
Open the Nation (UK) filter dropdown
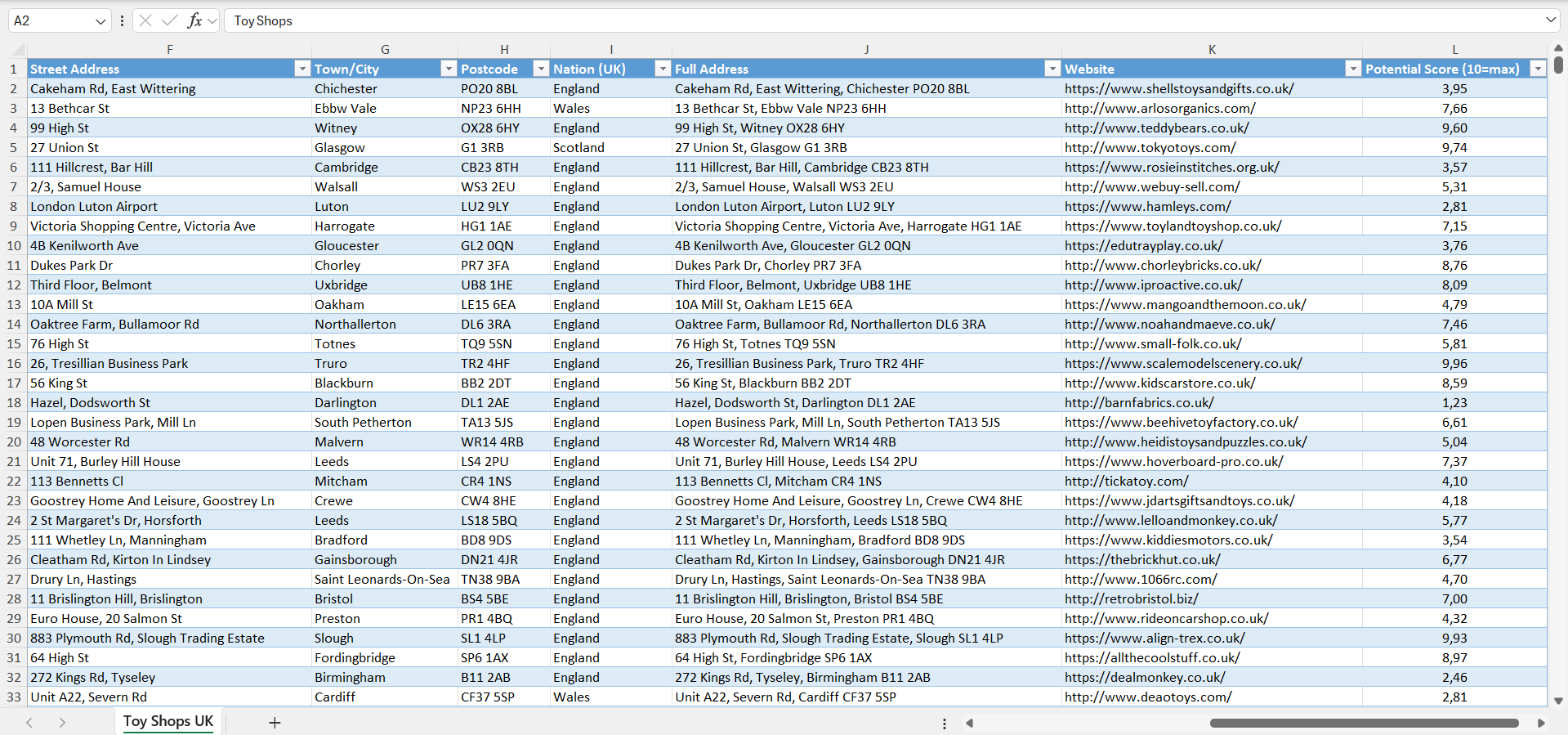coord(663,69)
